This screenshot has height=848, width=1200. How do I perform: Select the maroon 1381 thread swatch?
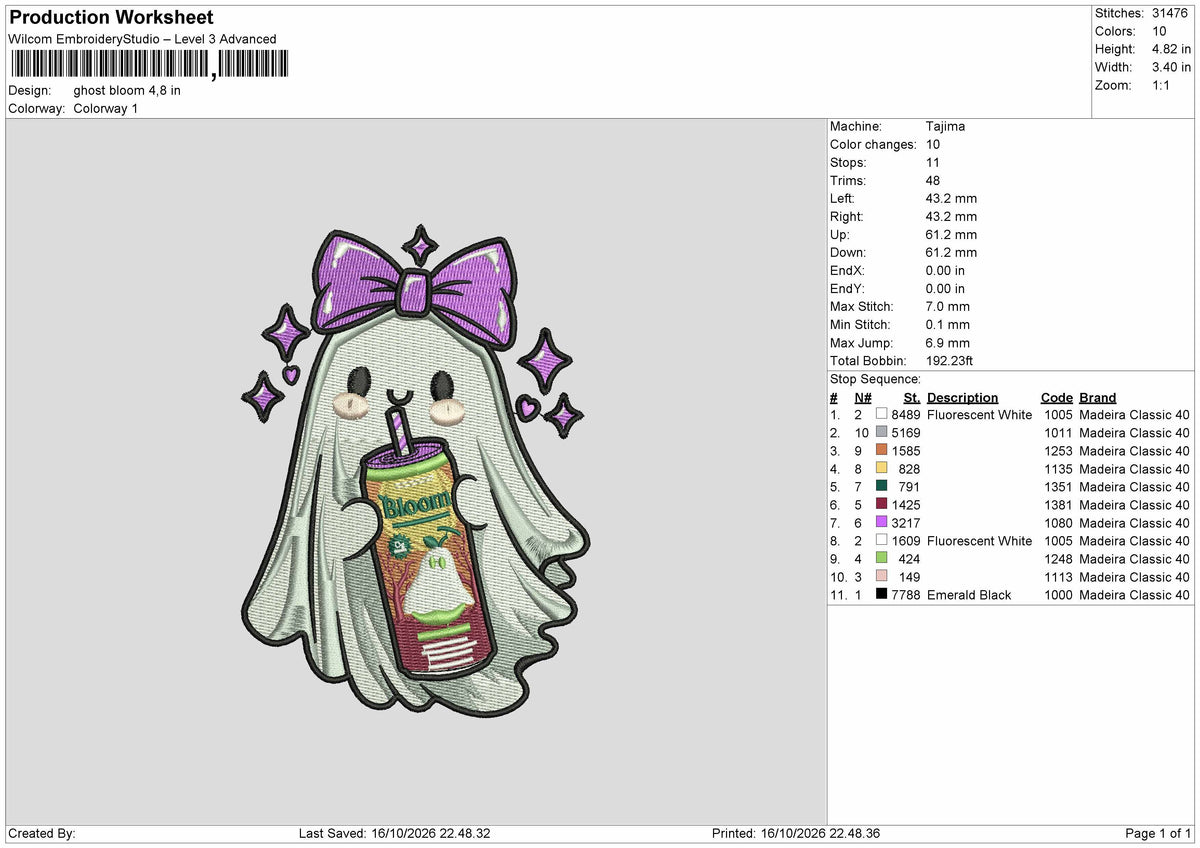pos(881,505)
